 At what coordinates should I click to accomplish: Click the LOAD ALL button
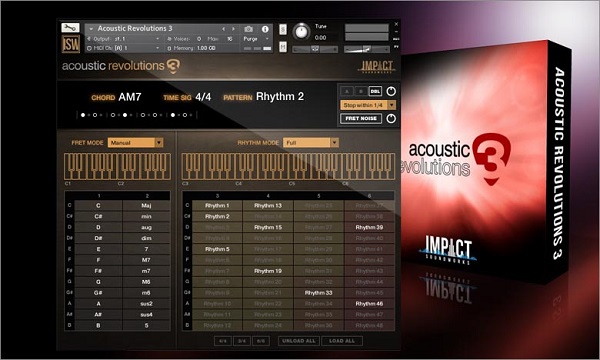[342, 341]
